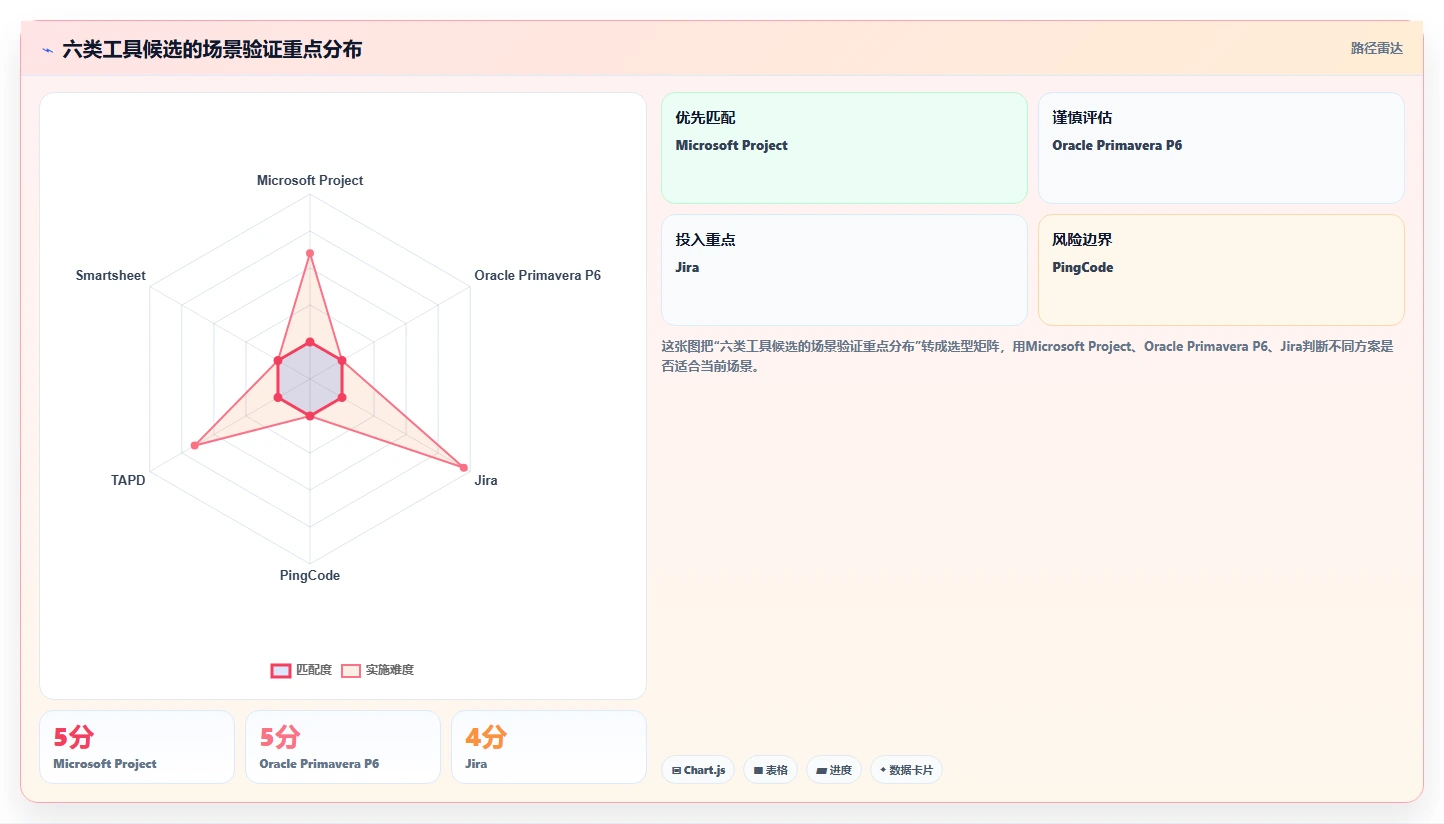This screenshot has height=824, width=1444.
Task: Click the PingCode radar axis label
Action: (310, 576)
